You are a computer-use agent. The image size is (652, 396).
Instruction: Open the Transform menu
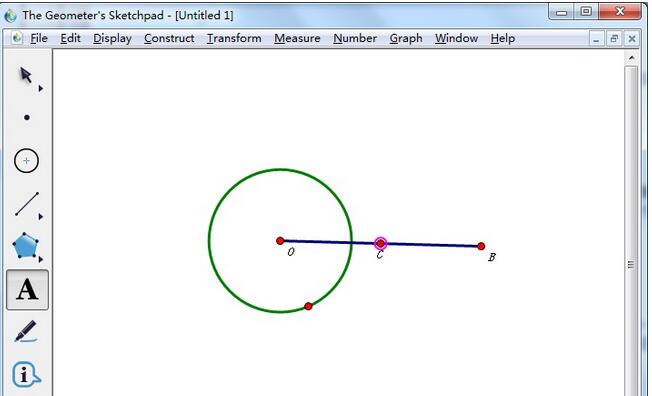click(234, 38)
